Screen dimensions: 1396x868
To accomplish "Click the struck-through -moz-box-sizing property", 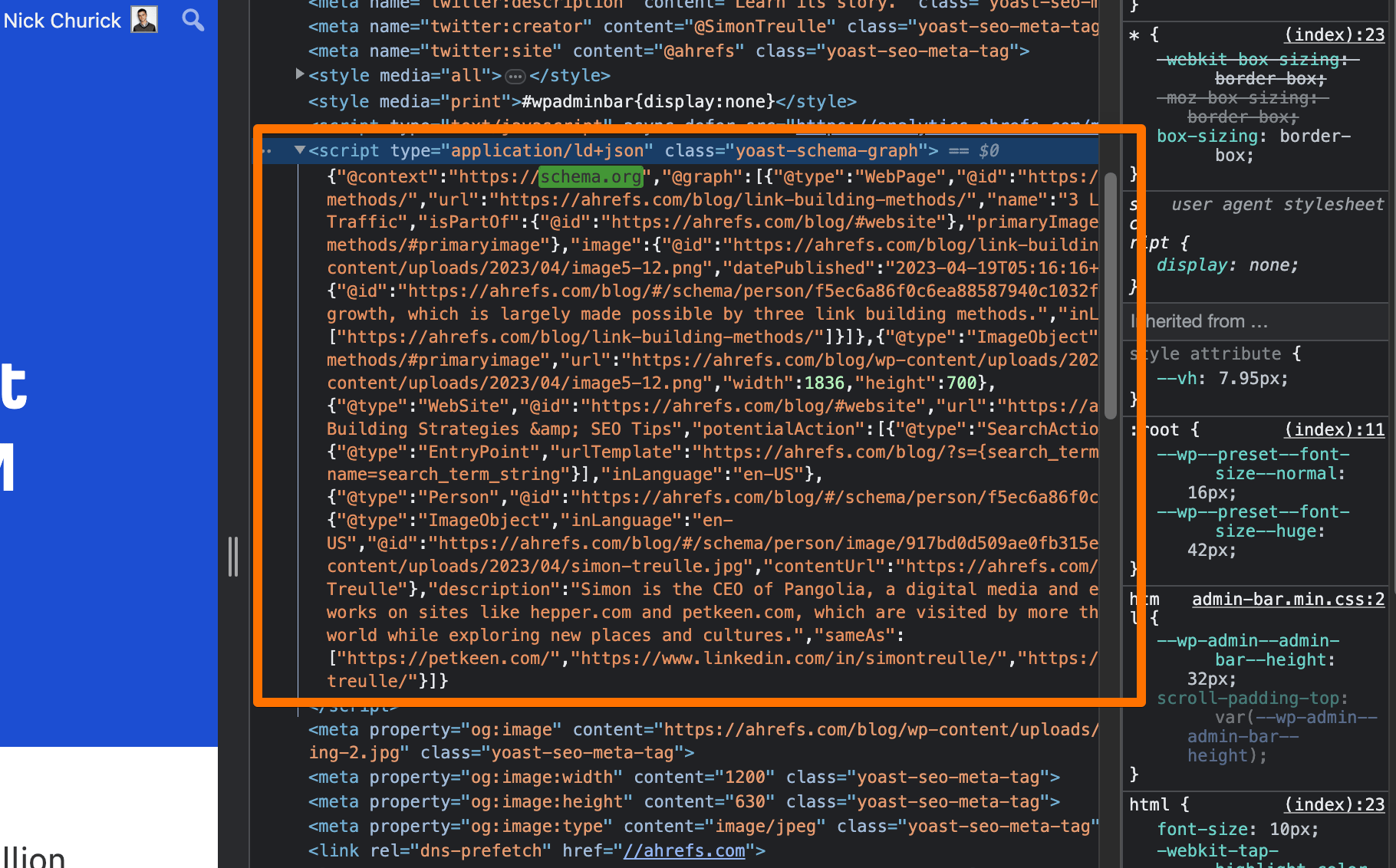I will coord(1243,98).
